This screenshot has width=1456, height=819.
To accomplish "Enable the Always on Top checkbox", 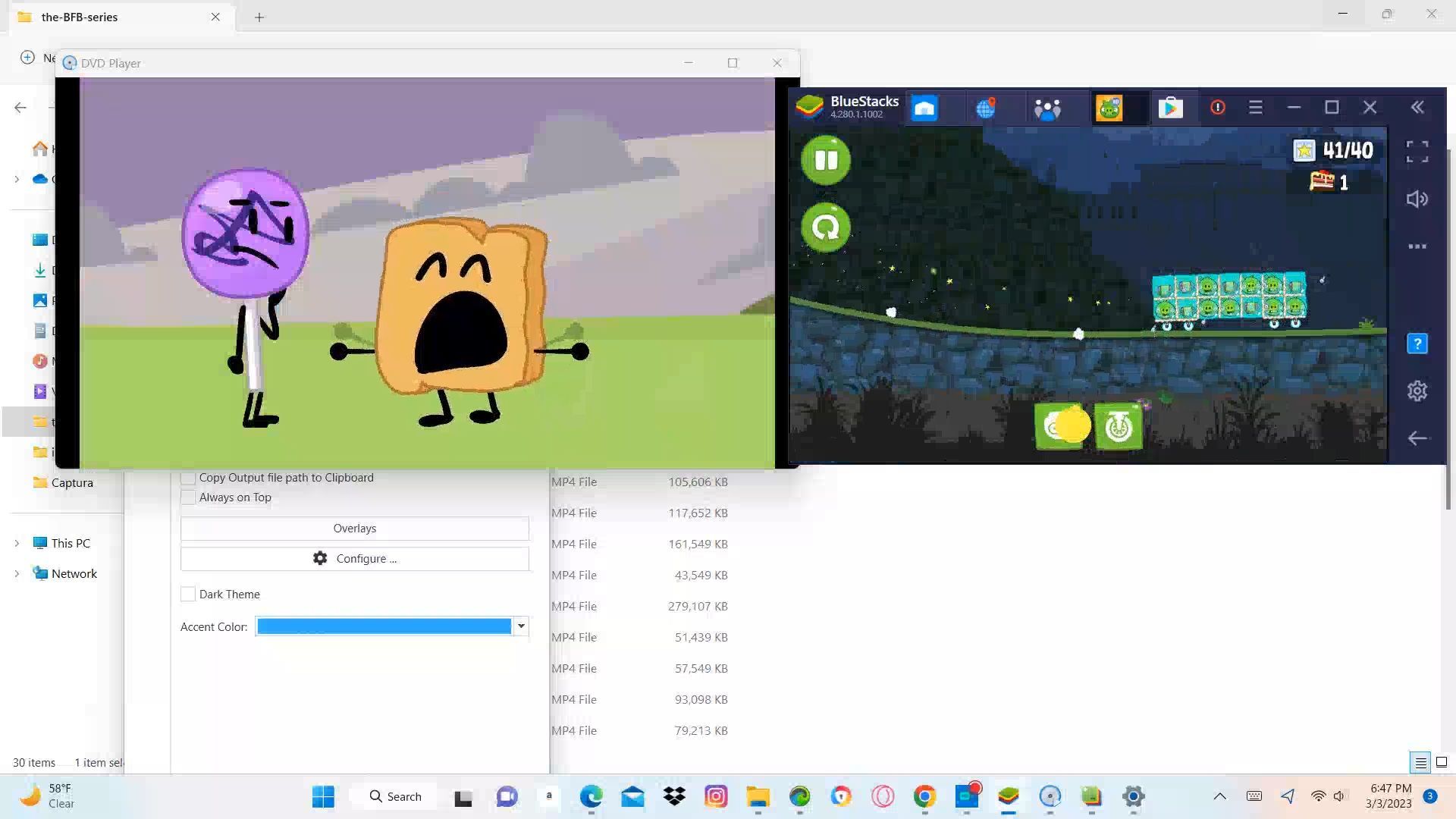I will 188,497.
